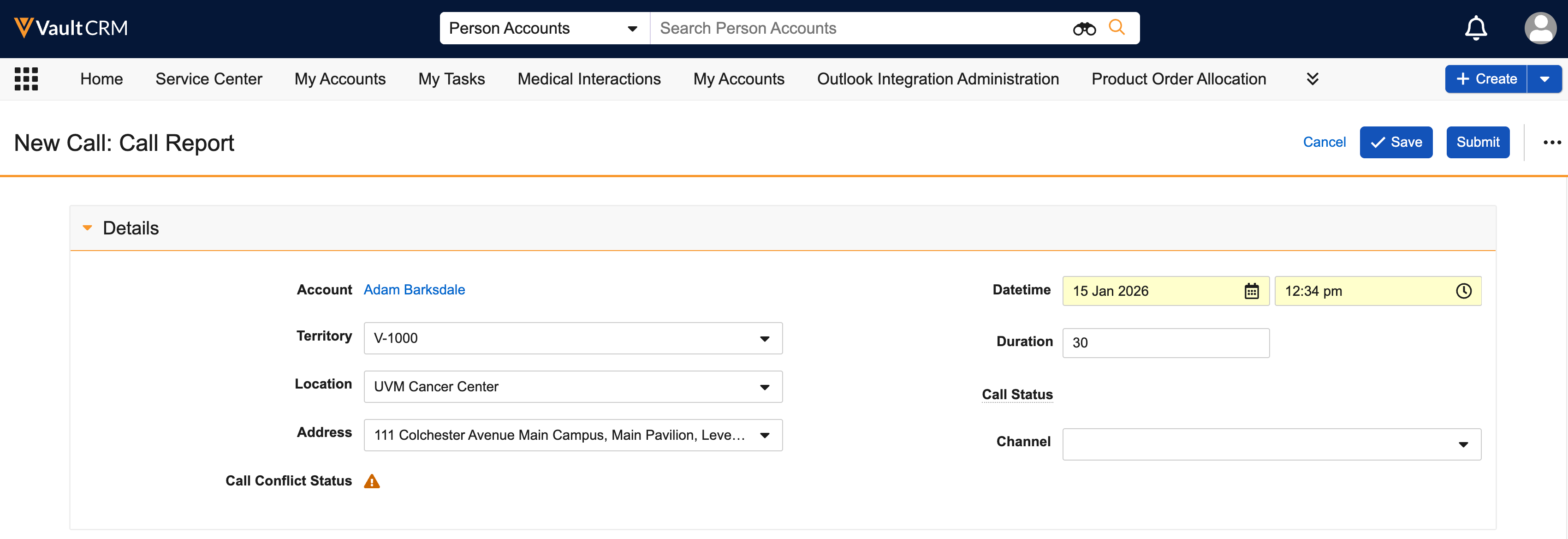Image resolution: width=1568 pixels, height=539 pixels.
Task: Show more navigation tabs via double chevron
Action: (x=1313, y=79)
